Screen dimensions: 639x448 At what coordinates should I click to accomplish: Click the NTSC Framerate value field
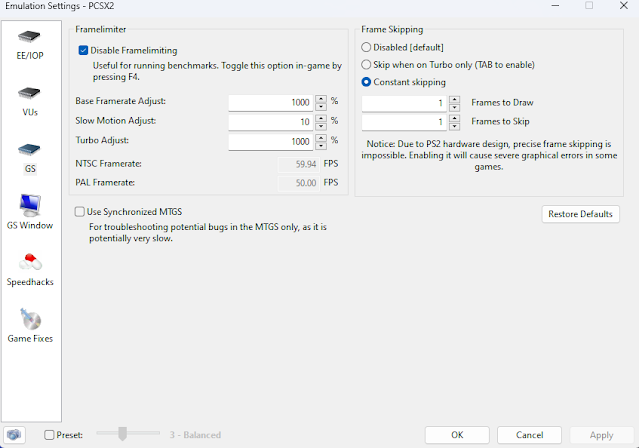point(298,164)
